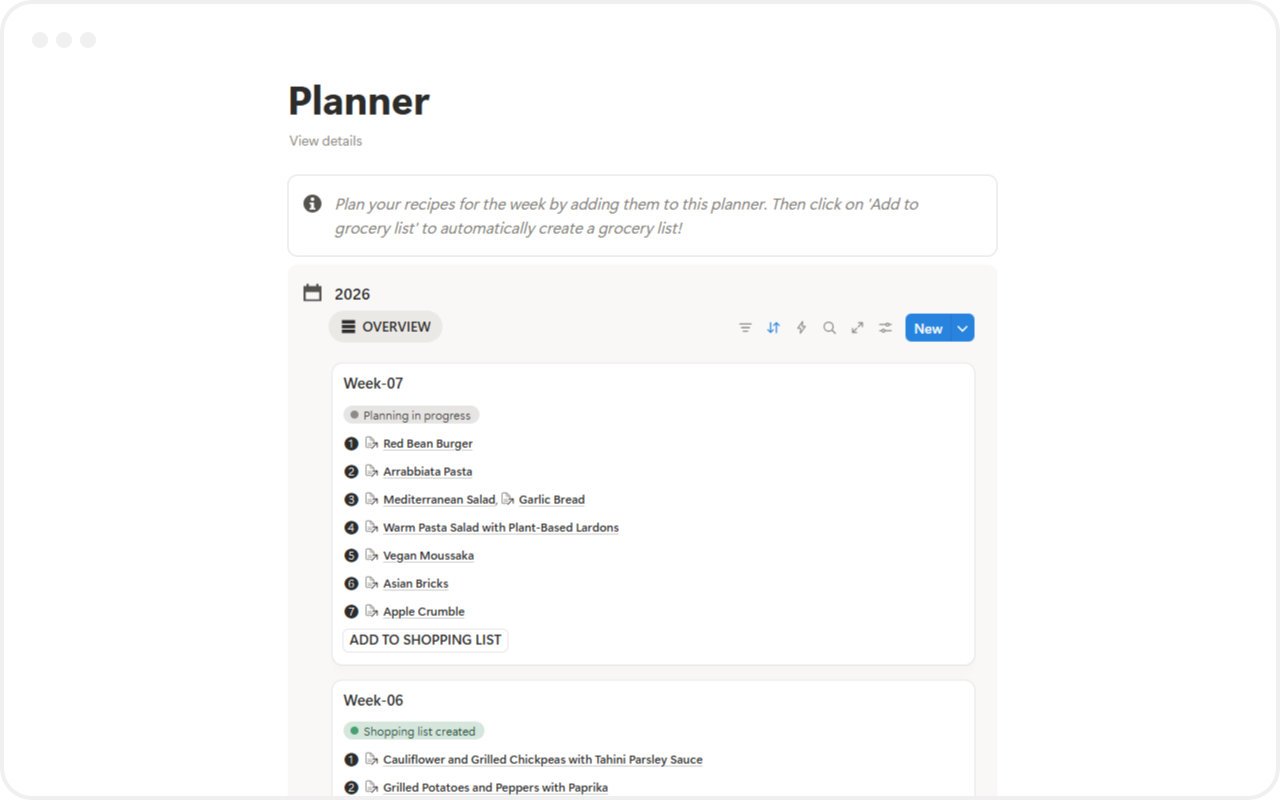Click the Vegan Moussaka recipe link
Image resolution: width=1280 pixels, height=800 pixels.
428,556
